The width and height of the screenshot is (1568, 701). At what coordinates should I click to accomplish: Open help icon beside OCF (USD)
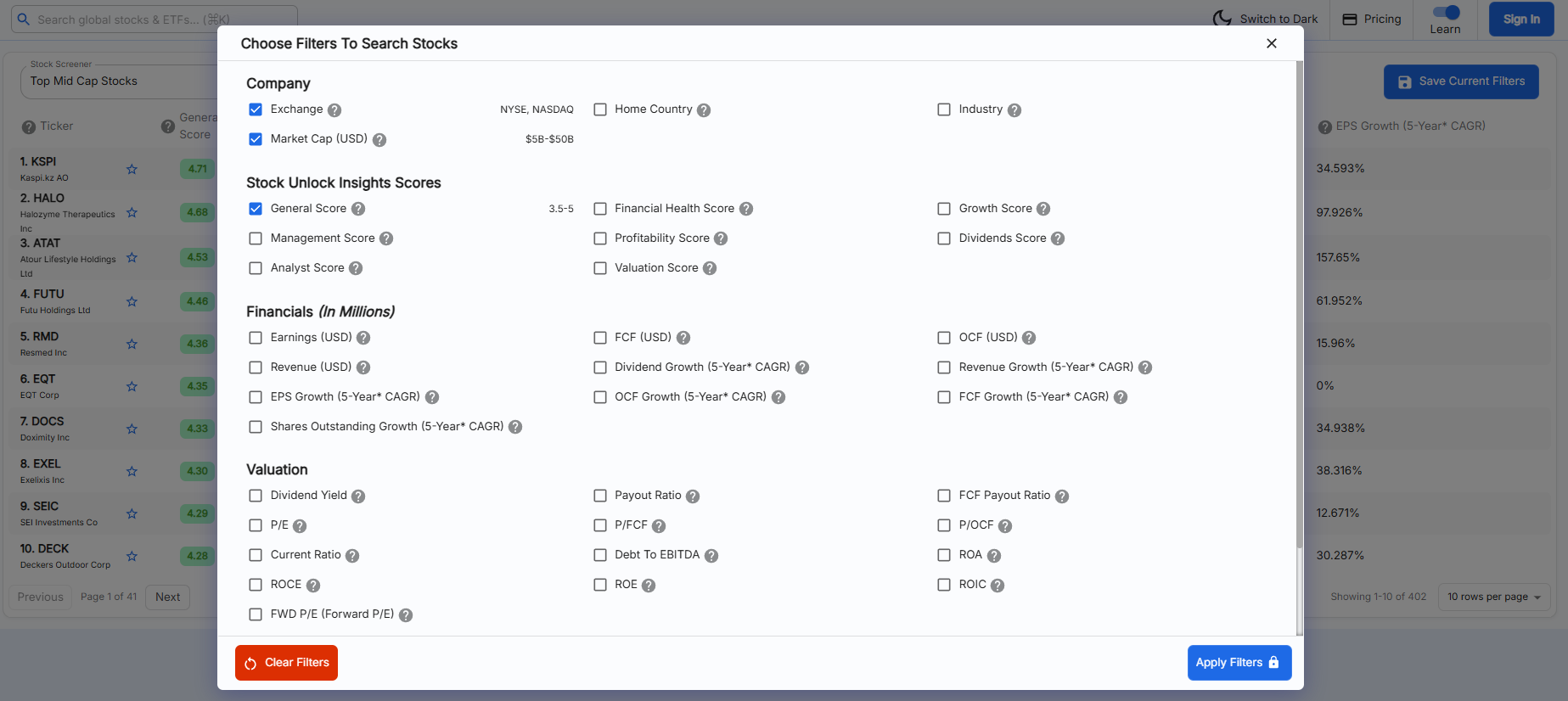pos(1029,338)
